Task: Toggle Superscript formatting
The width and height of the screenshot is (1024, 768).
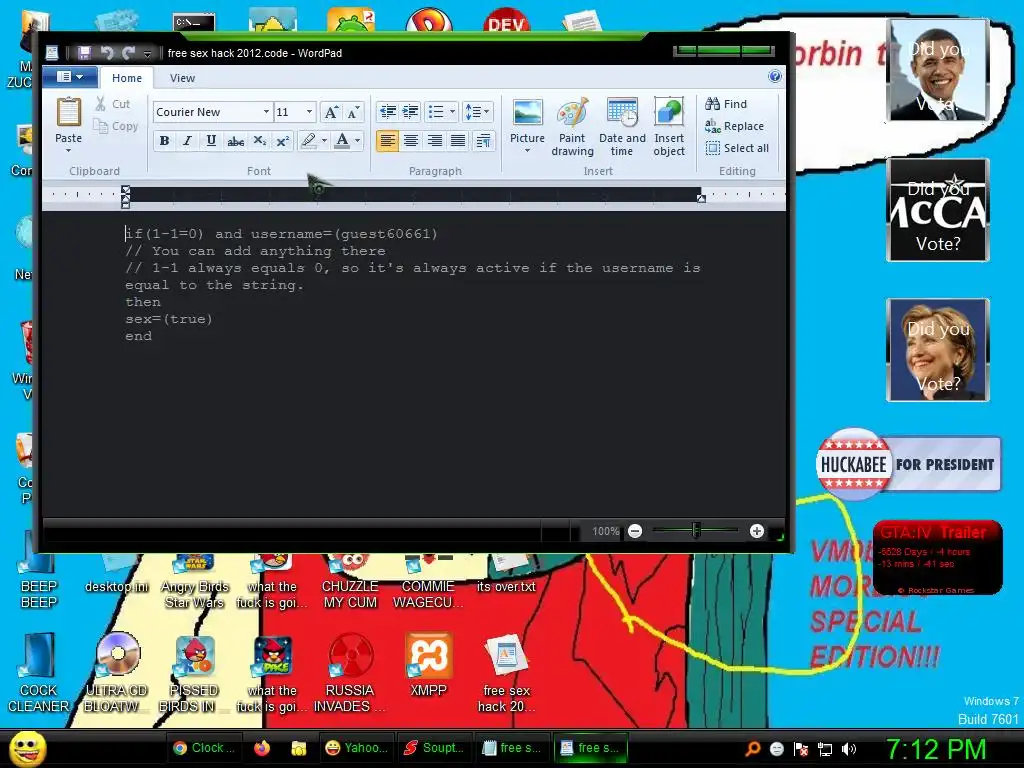Action: click(282, 140)
